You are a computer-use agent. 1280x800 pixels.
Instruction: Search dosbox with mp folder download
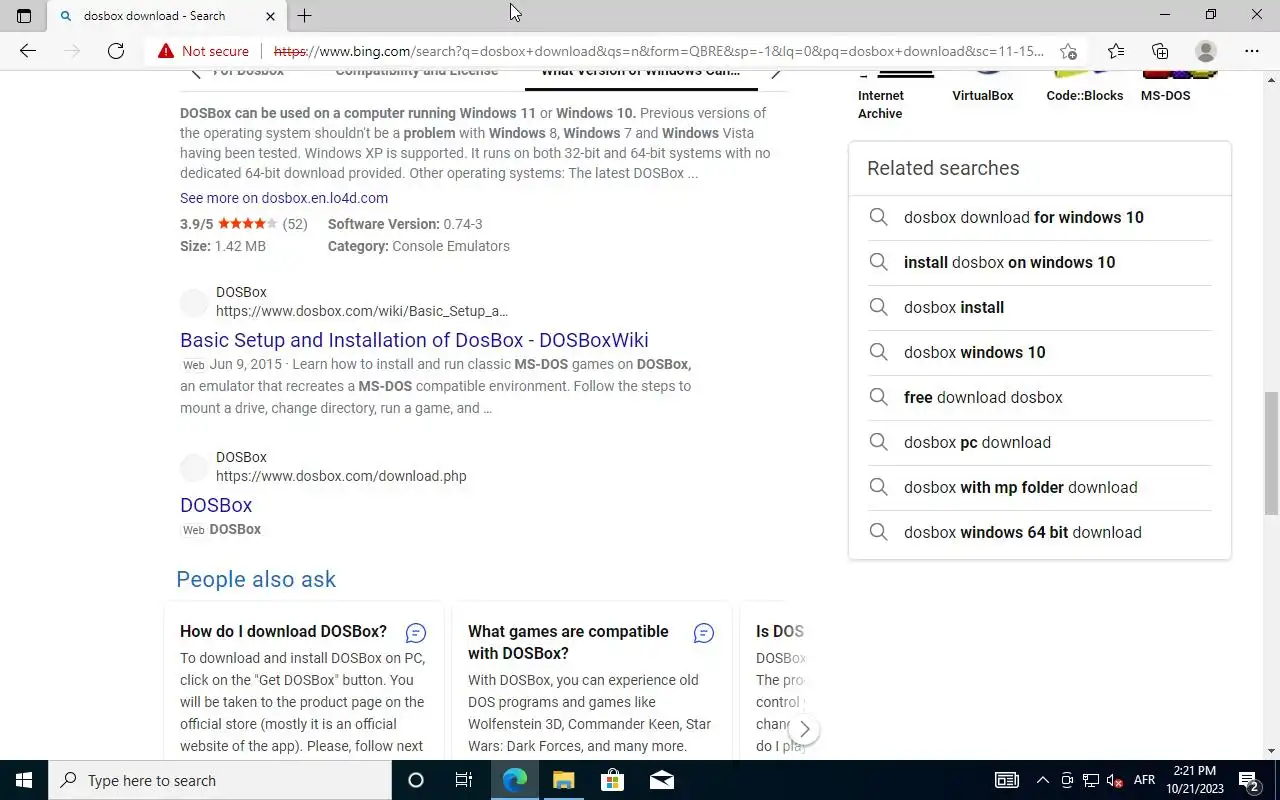[1040, 487]
